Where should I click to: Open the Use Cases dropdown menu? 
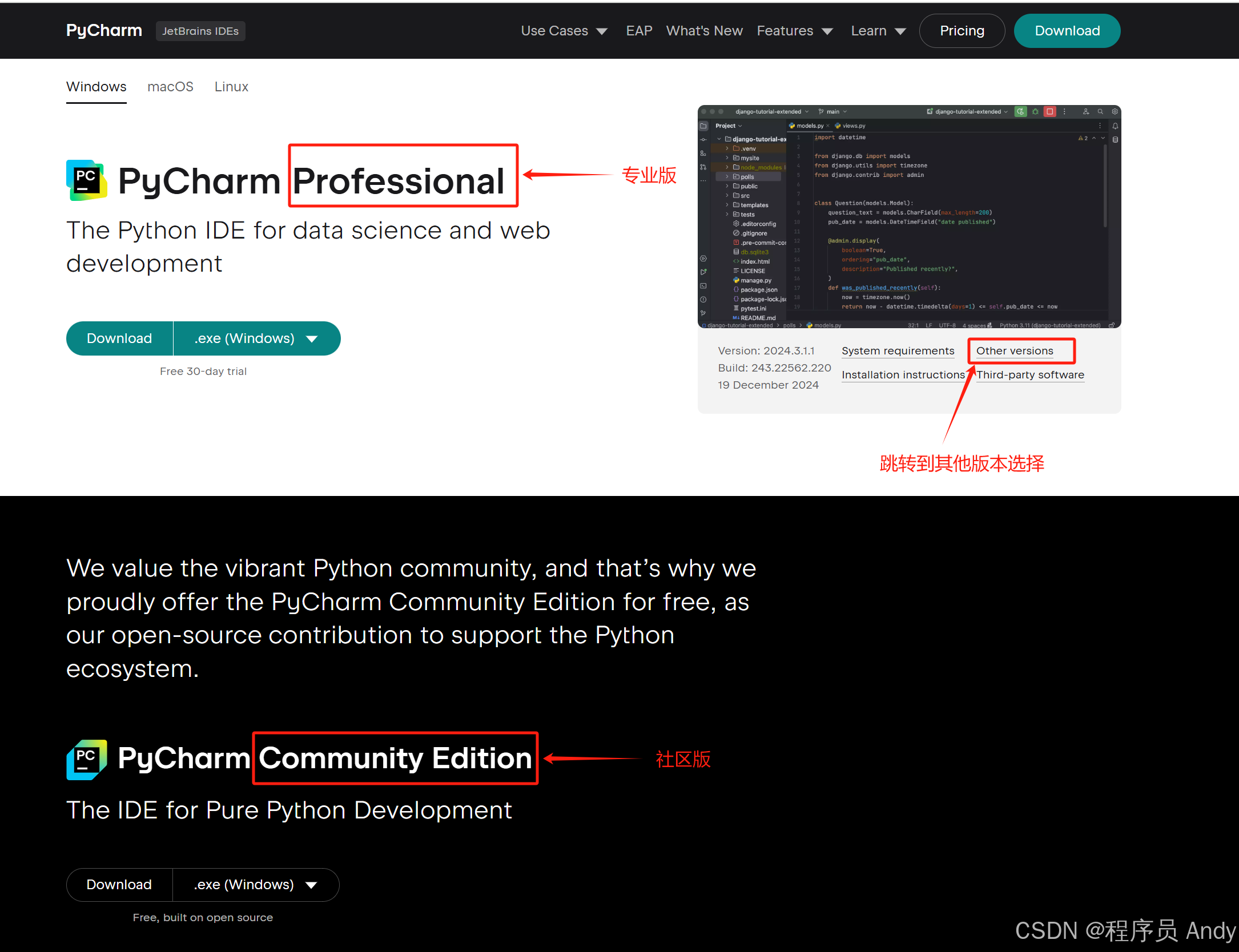click(564, 31)
